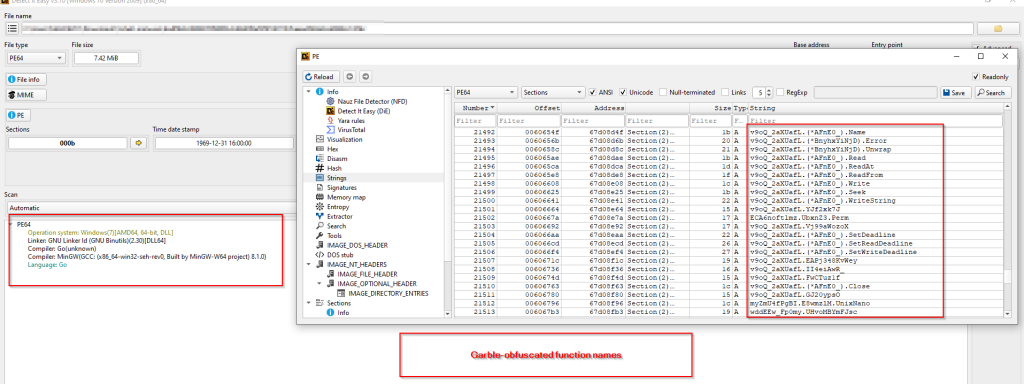Enable the Null-terminated checkbox
1024x384 pixels.
point(664,93)
